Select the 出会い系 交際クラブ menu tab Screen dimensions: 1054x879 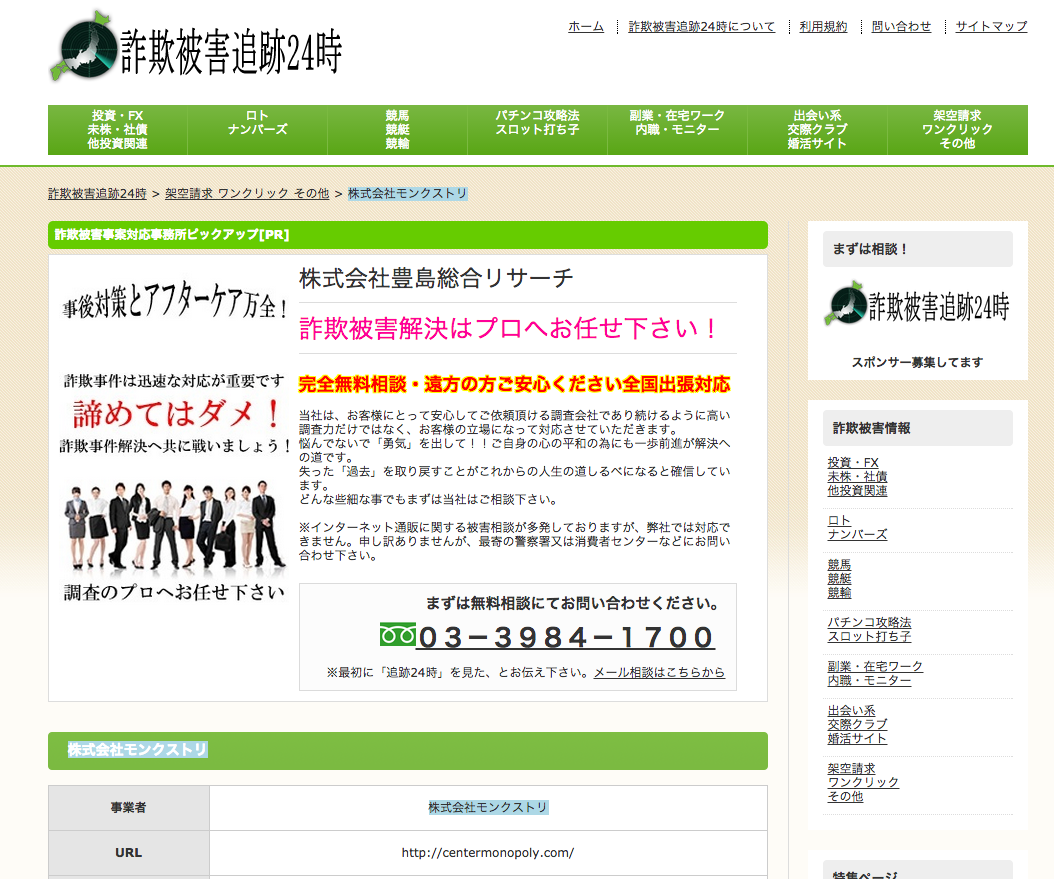(817, 130)
